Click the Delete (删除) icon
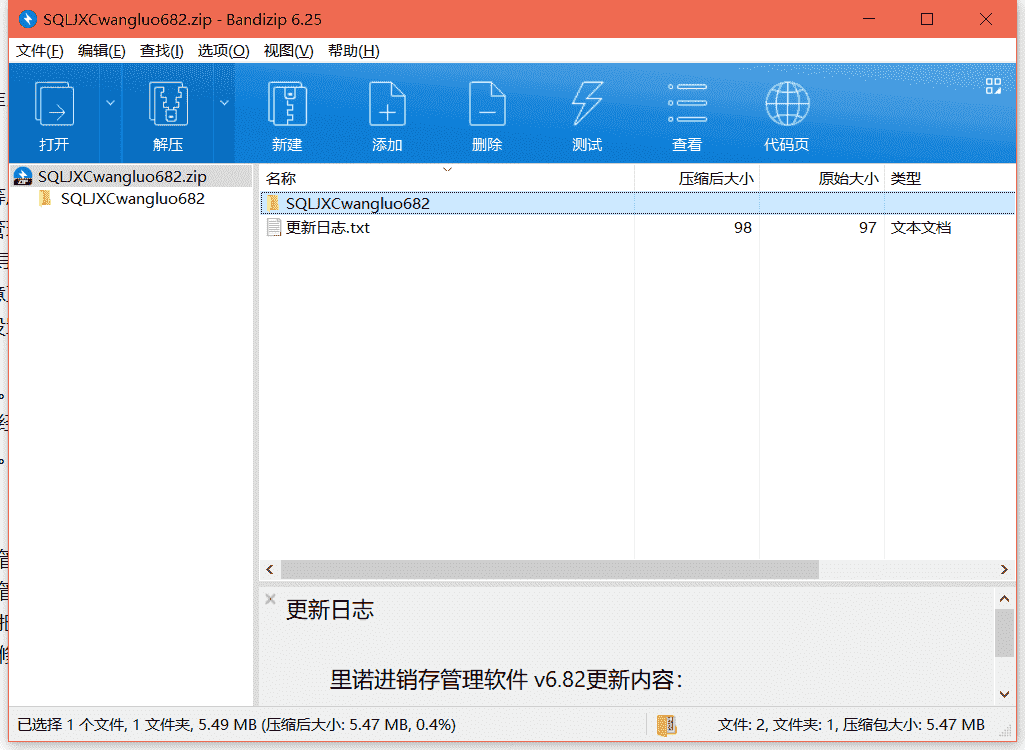1025x750 pixels. tap(487, 105)
